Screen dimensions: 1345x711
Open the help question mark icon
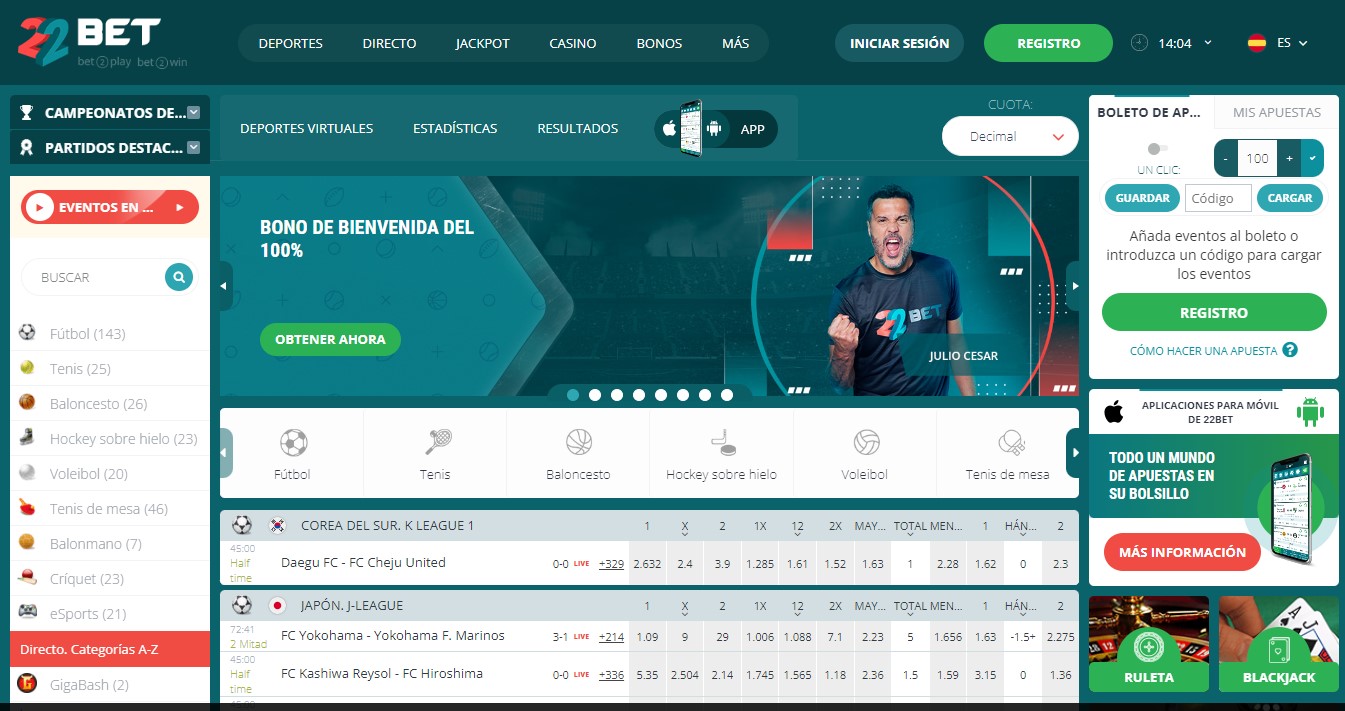pyautogui.click(x=1290, y=350)
